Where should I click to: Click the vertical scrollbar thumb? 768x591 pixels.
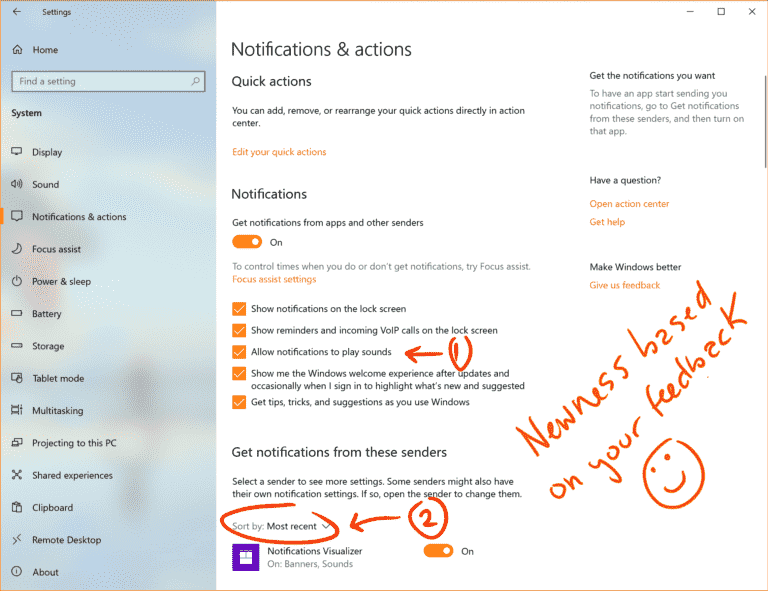point(765,121)
